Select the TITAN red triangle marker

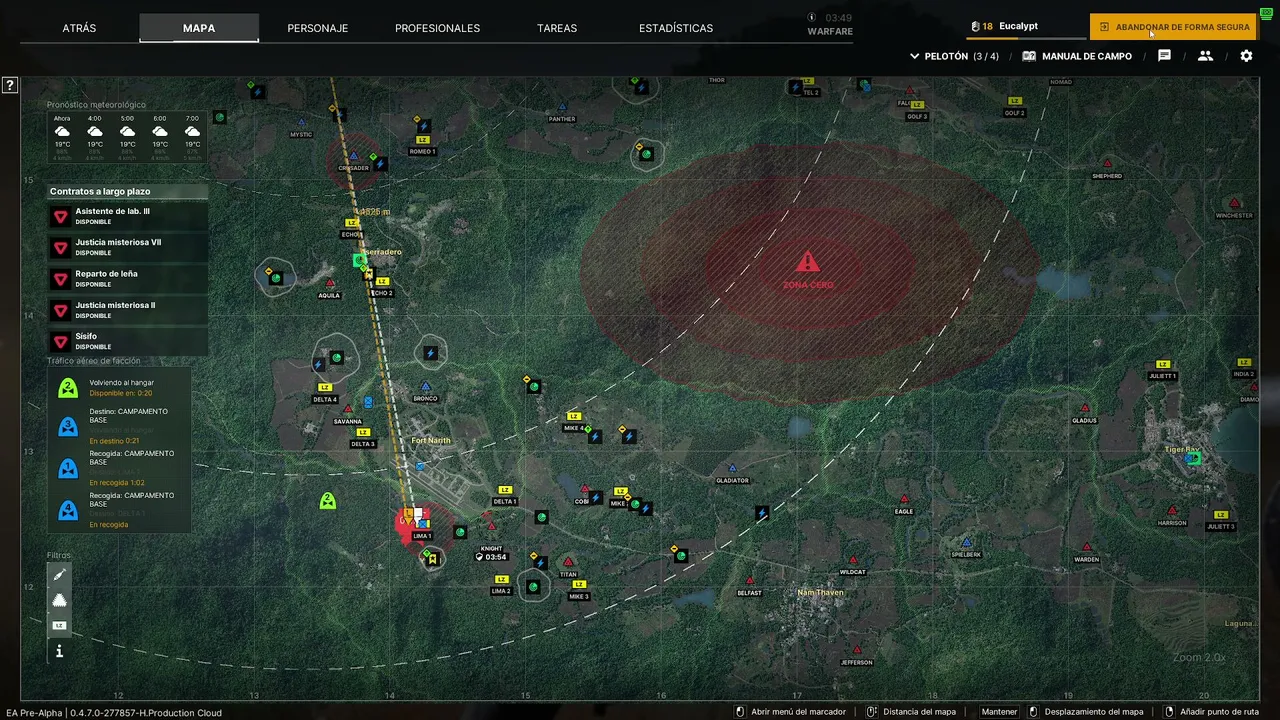click(x=568, y=562)
